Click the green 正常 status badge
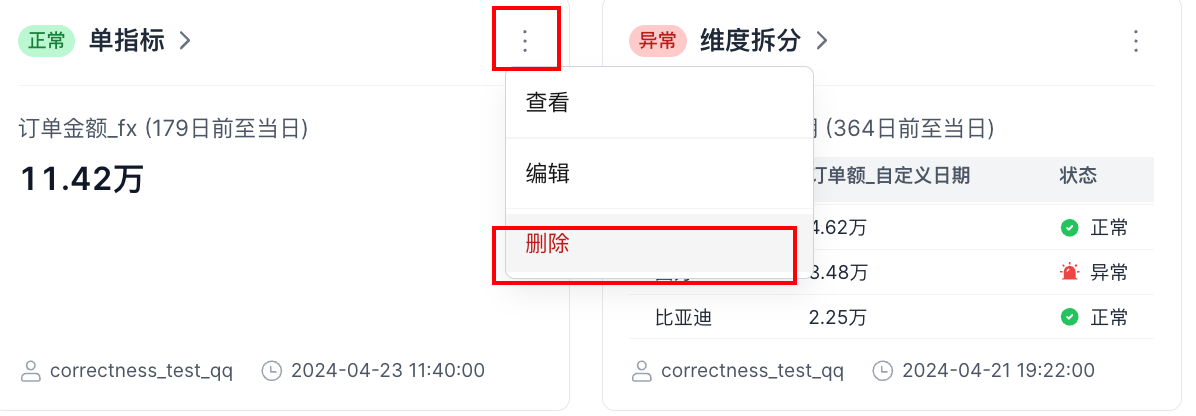This screenshot has height=416, width=1196. (47, 41)
